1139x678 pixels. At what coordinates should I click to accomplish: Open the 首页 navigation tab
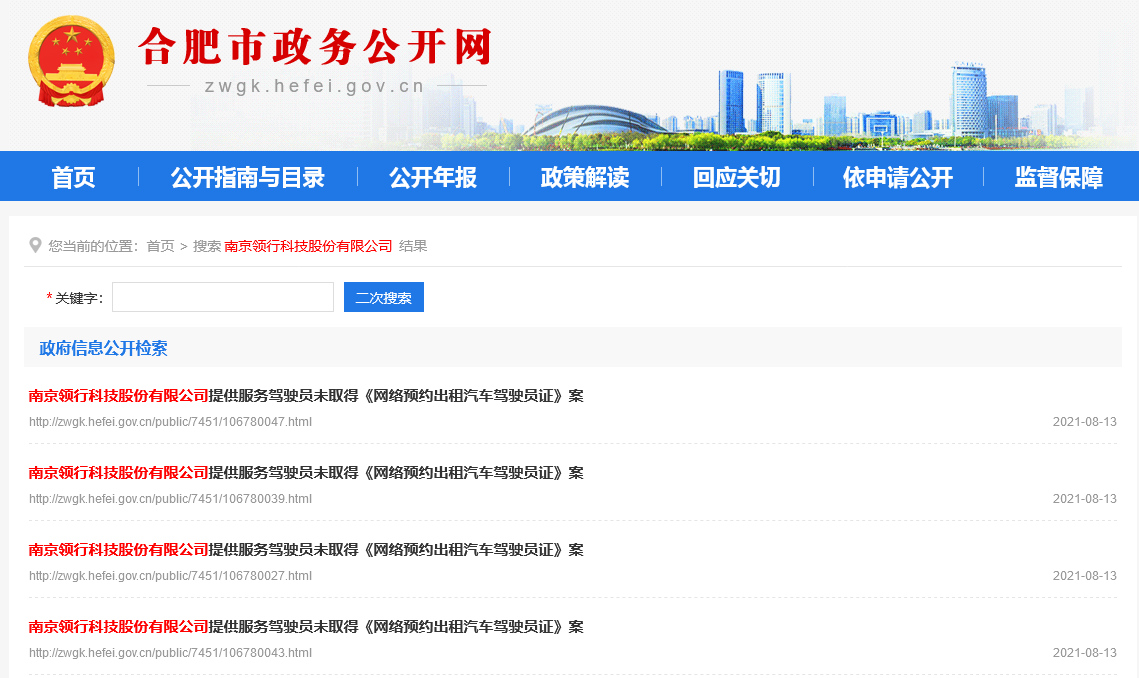73,177
